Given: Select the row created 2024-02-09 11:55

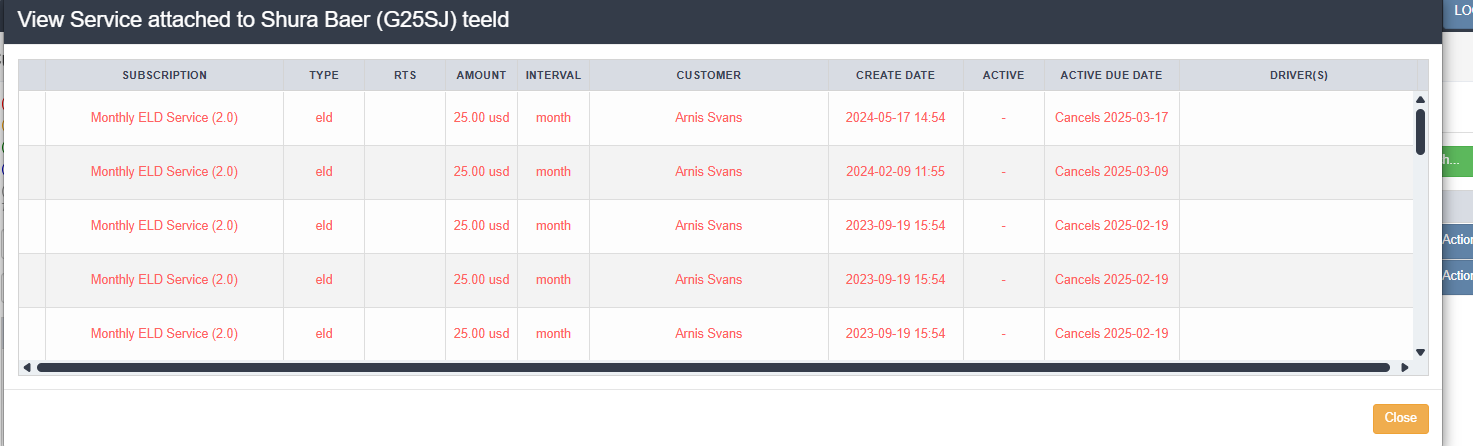Looking at the screenshot, I should click(895, 172).
